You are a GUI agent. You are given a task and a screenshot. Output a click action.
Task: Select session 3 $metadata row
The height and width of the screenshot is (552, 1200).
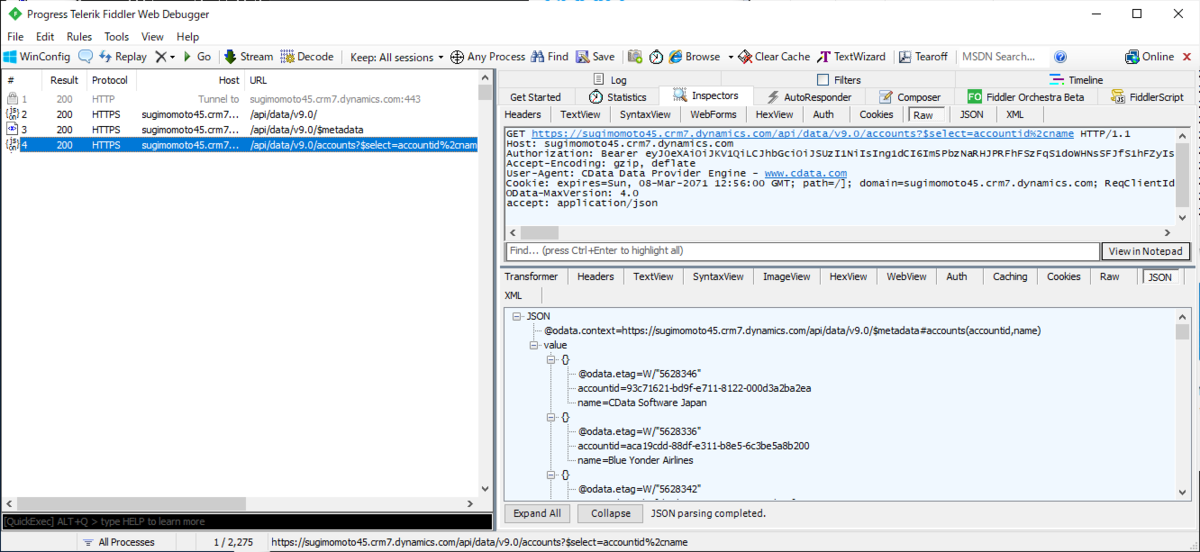pyautogui.click(x=240, y=130)
